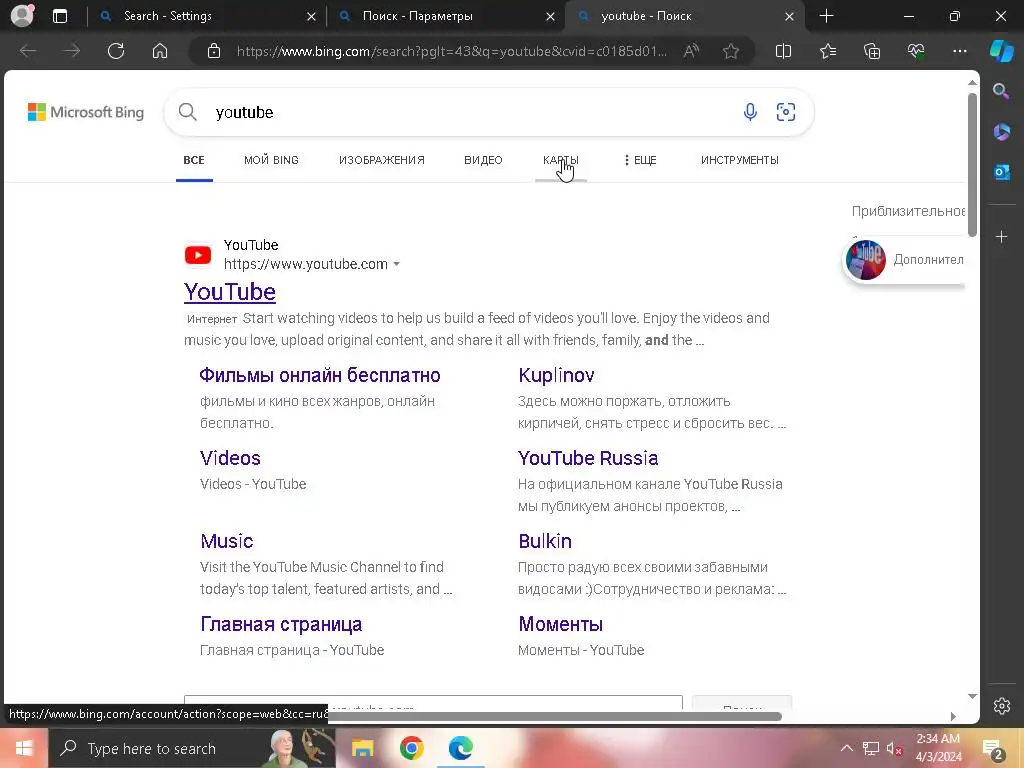Image resolution: width=1024 pixels, height=768 pixels.
Task: Open the Edge profile avatar
Action: (22, 16)
